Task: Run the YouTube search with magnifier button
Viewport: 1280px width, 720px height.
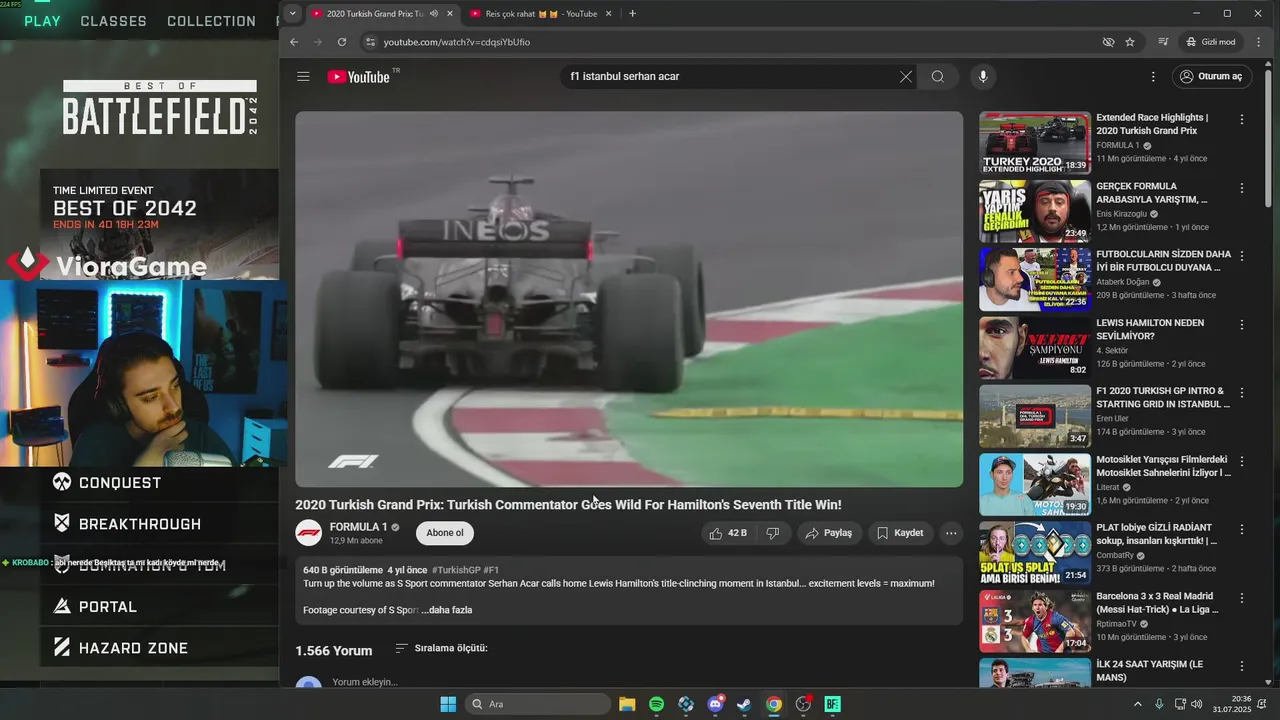Action: pyautogui.click(x=937, y=76)
